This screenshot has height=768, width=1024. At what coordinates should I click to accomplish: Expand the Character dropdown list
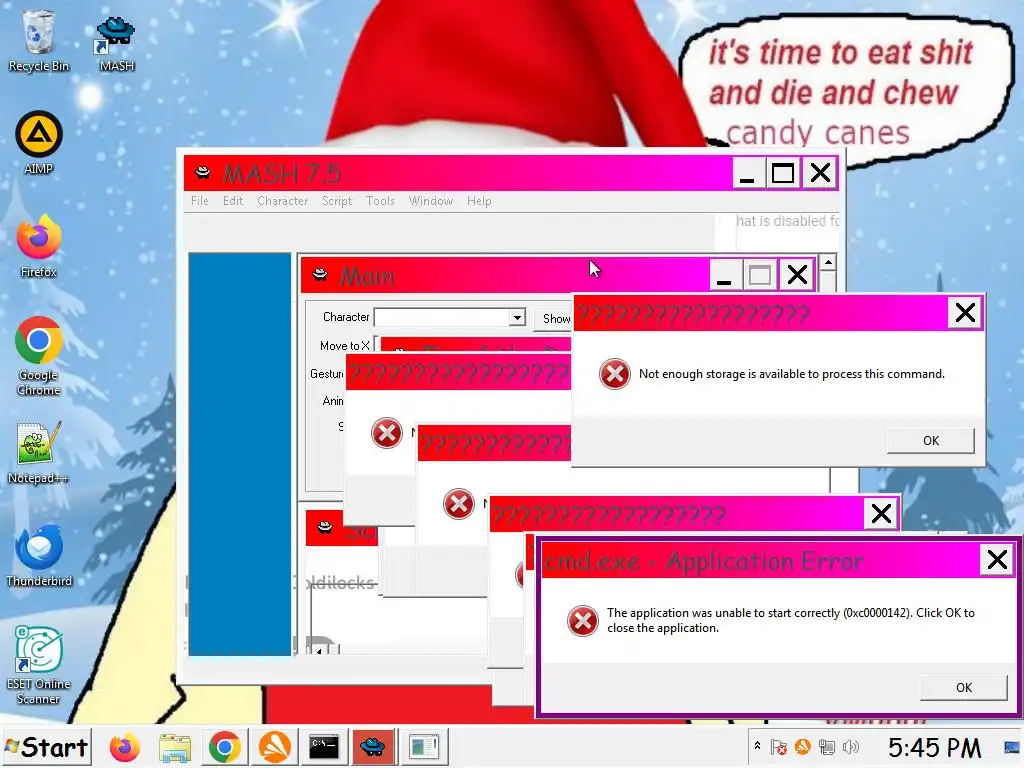[517, 317]
